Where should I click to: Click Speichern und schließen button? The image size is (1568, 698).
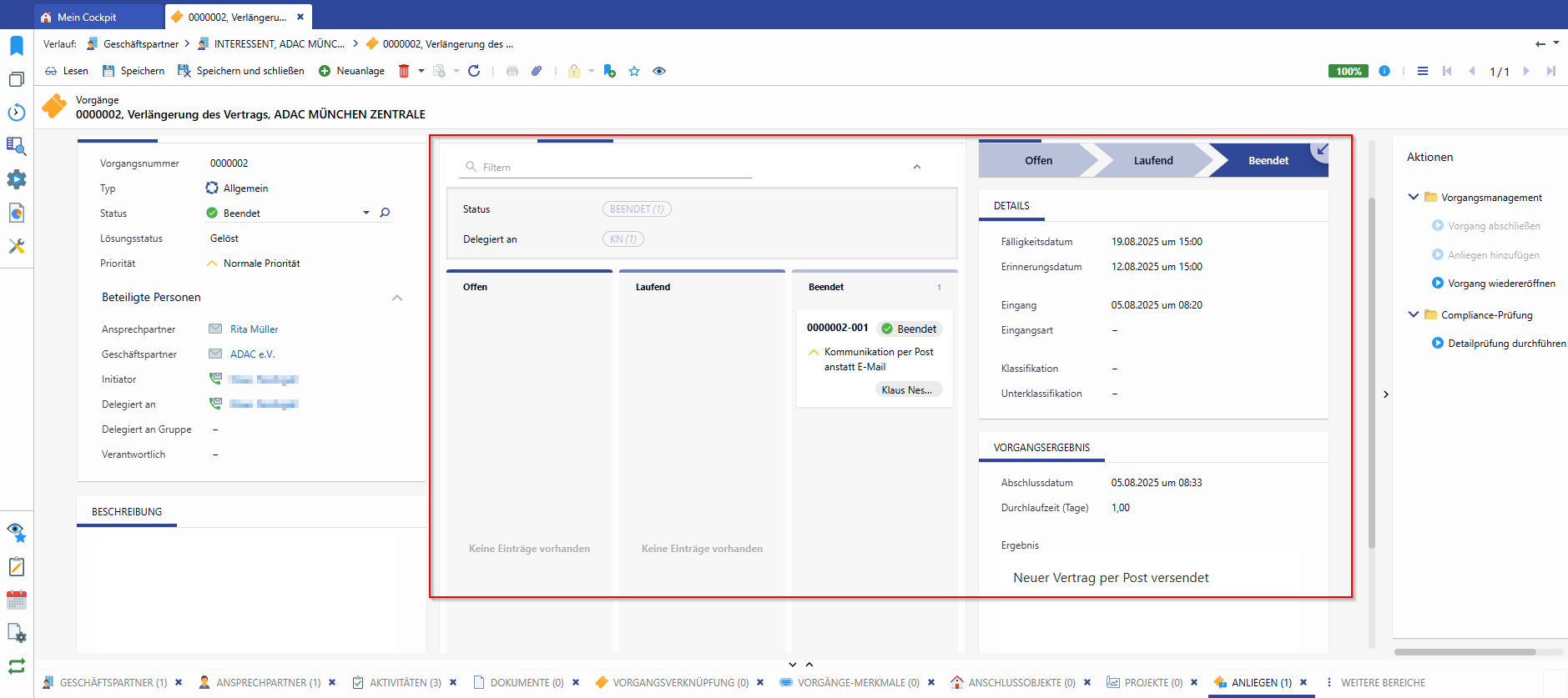(250, 71)
